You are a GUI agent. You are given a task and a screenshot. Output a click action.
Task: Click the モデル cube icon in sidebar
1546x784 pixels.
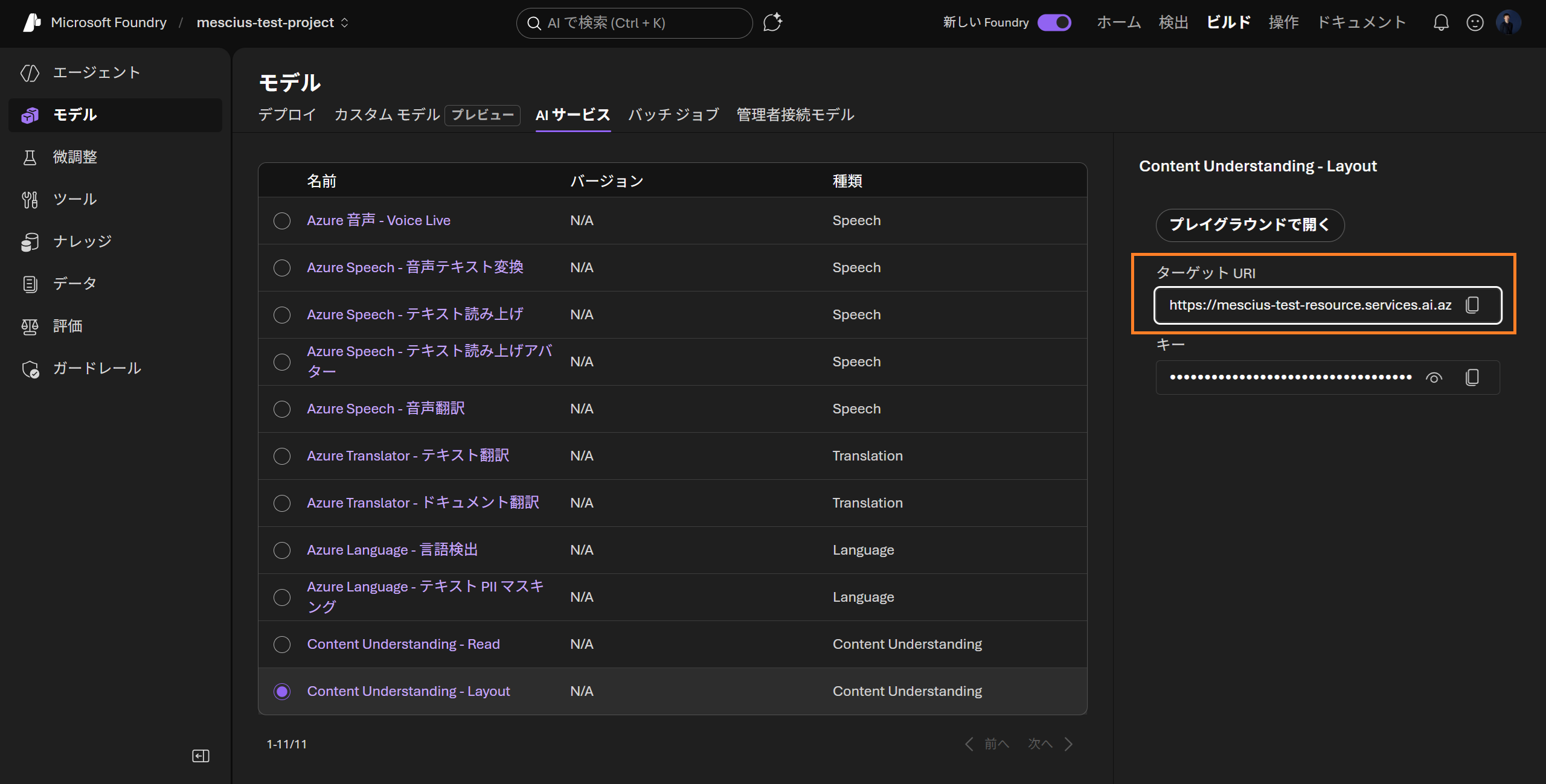[30, 115]
